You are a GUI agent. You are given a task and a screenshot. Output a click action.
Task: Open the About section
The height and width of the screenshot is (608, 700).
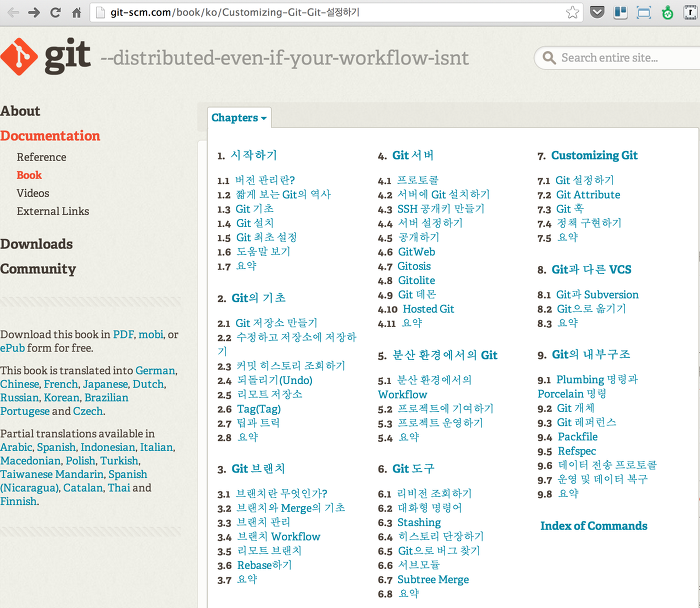tap(20, 111)
